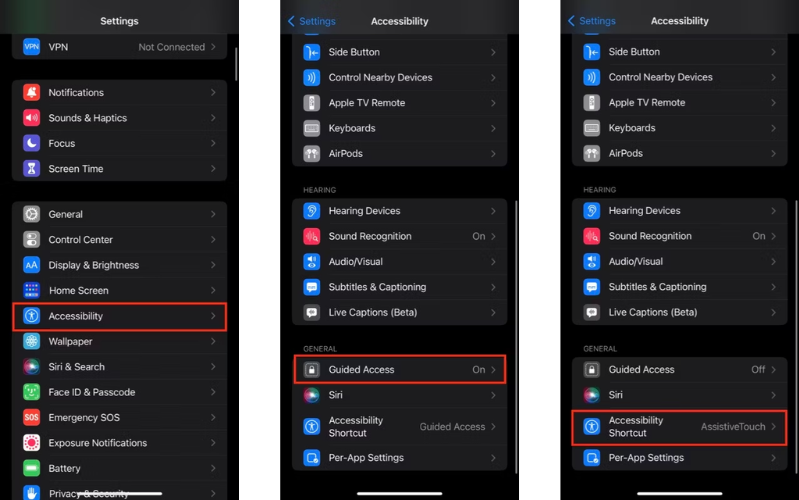The width and height of the screenshot is (799, 500).
Task: Expand the Wallpaper row chevron
Action: click(x=213, y=341)
